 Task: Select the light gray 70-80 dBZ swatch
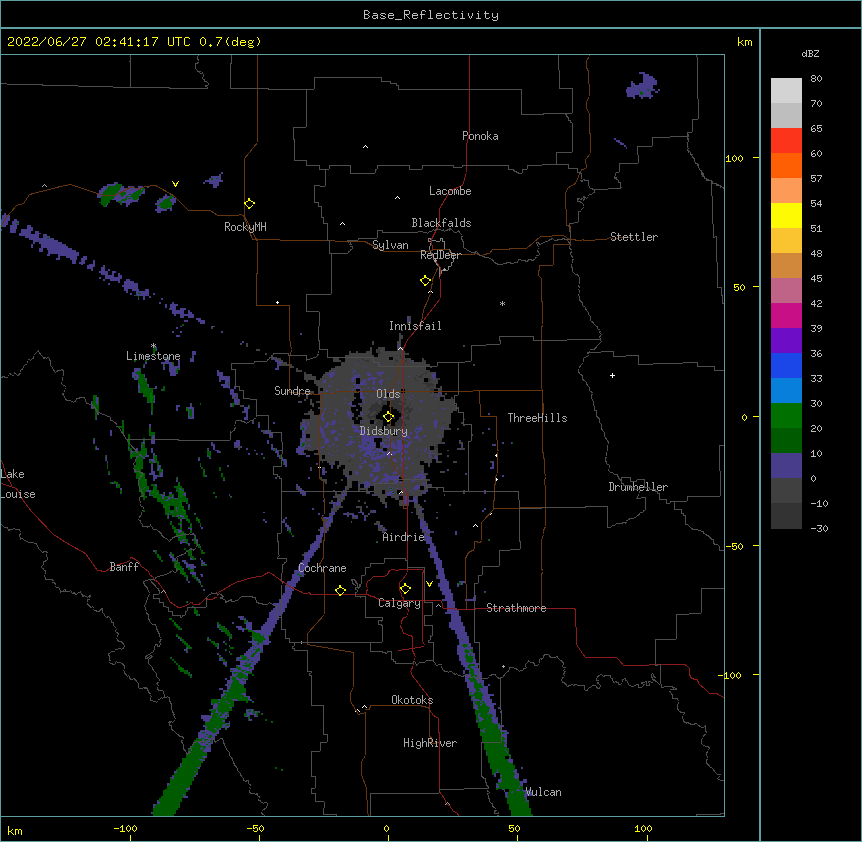(786, 91)
